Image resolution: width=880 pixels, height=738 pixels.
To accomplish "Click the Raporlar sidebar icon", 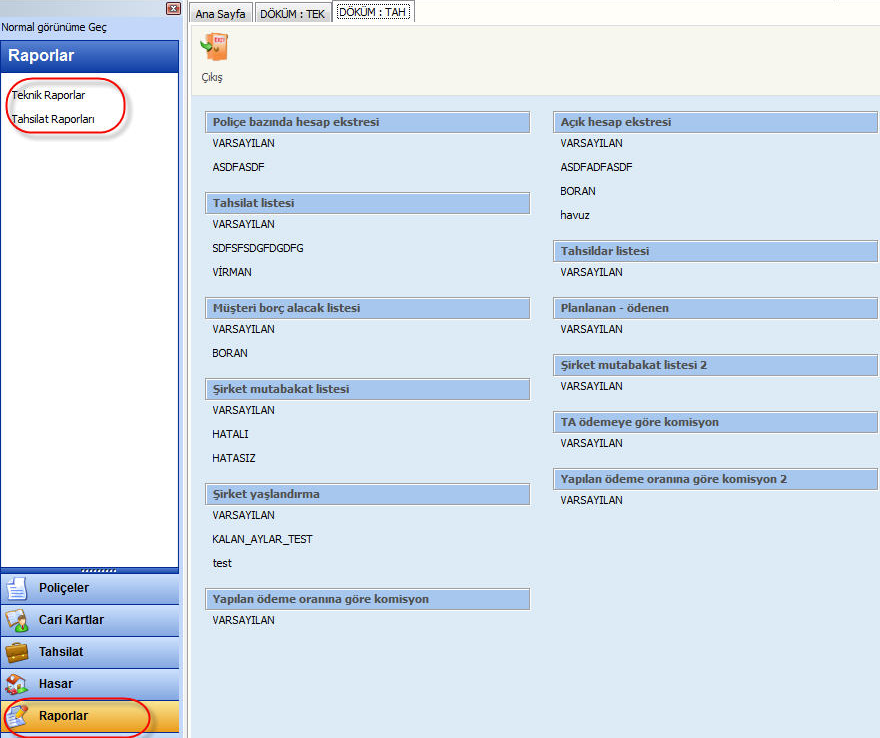I will [x=17, y=716].
